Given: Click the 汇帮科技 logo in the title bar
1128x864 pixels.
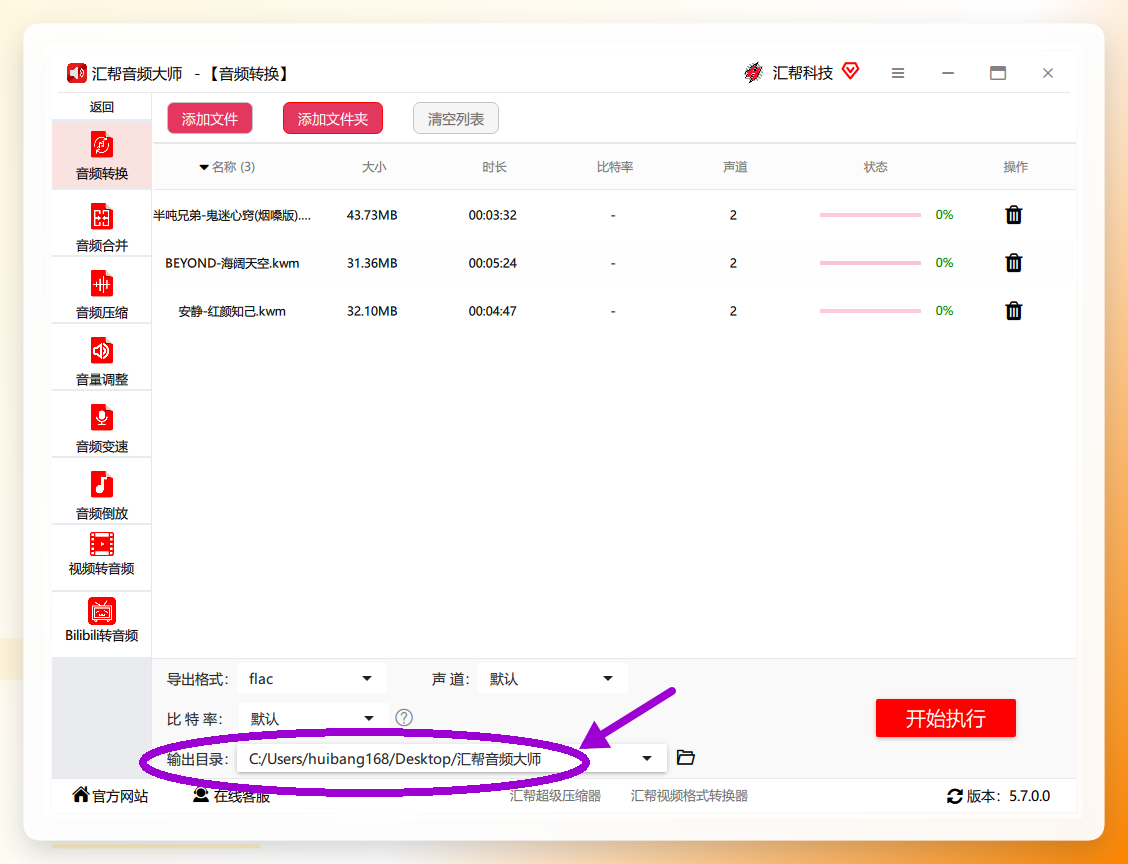Looking at the screenshot, I should [x=753, y=73].
